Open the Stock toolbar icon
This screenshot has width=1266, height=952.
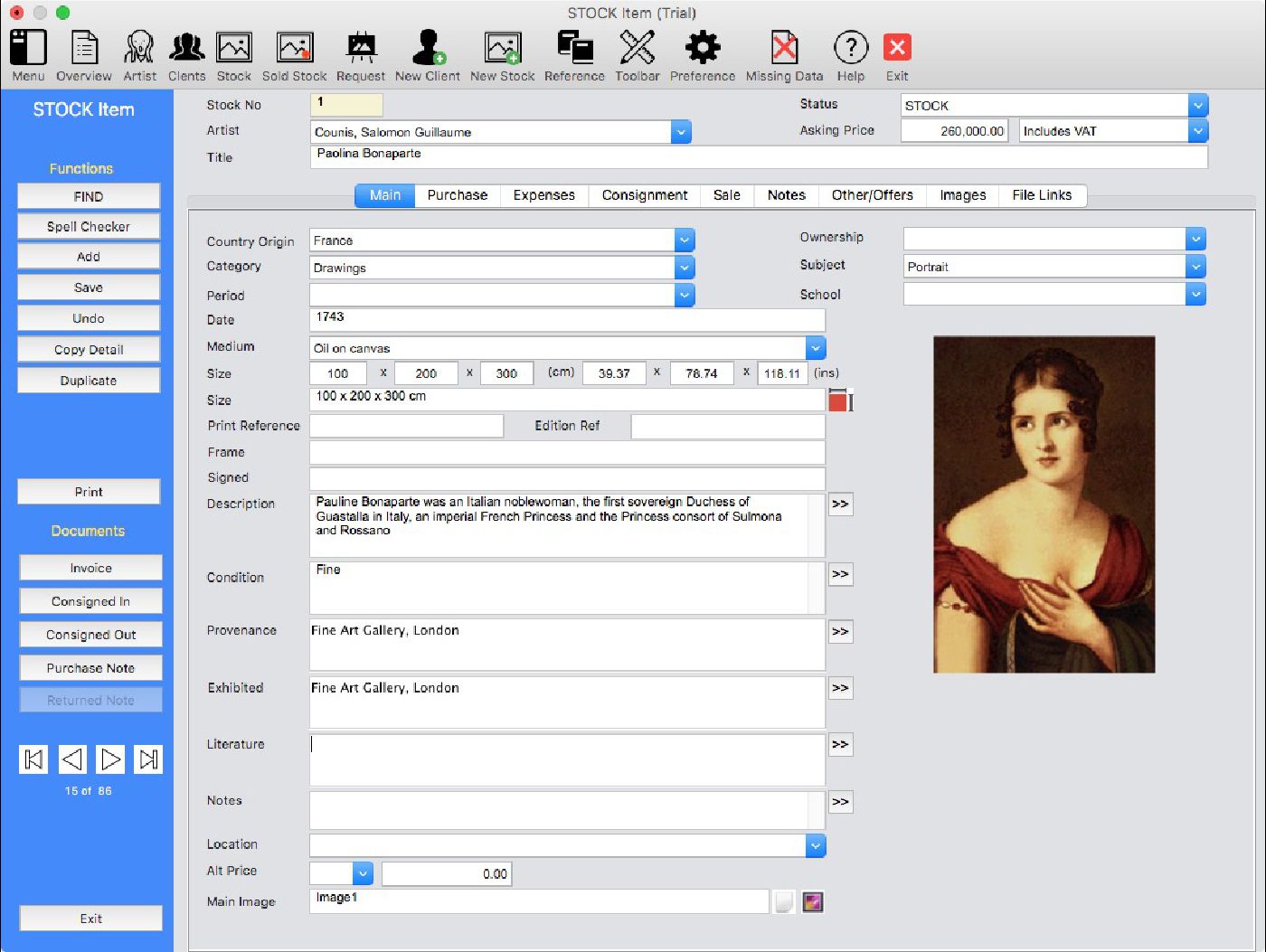[x=233, y=56]
